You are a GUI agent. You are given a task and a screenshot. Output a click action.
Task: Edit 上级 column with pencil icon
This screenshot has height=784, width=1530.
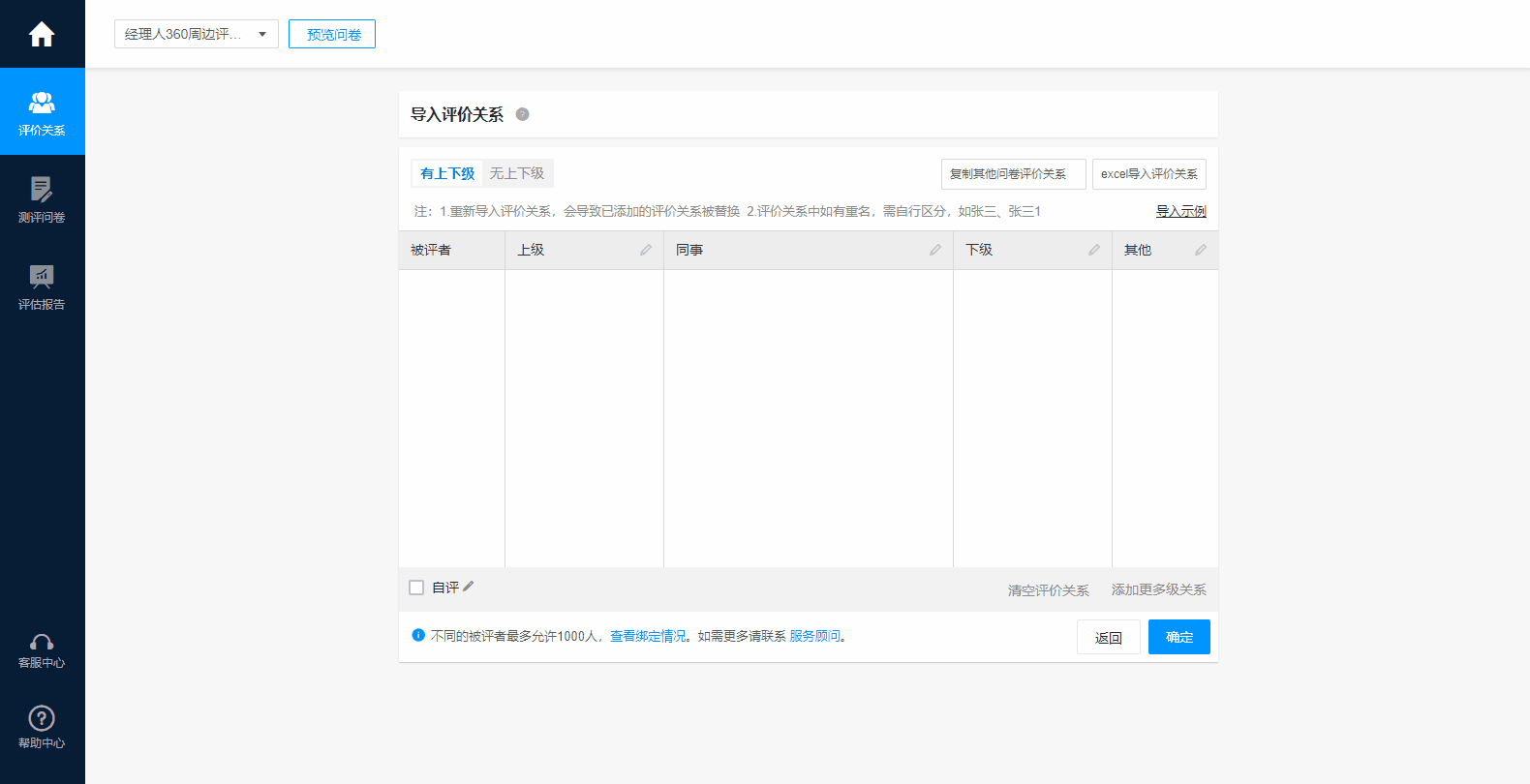646,250
